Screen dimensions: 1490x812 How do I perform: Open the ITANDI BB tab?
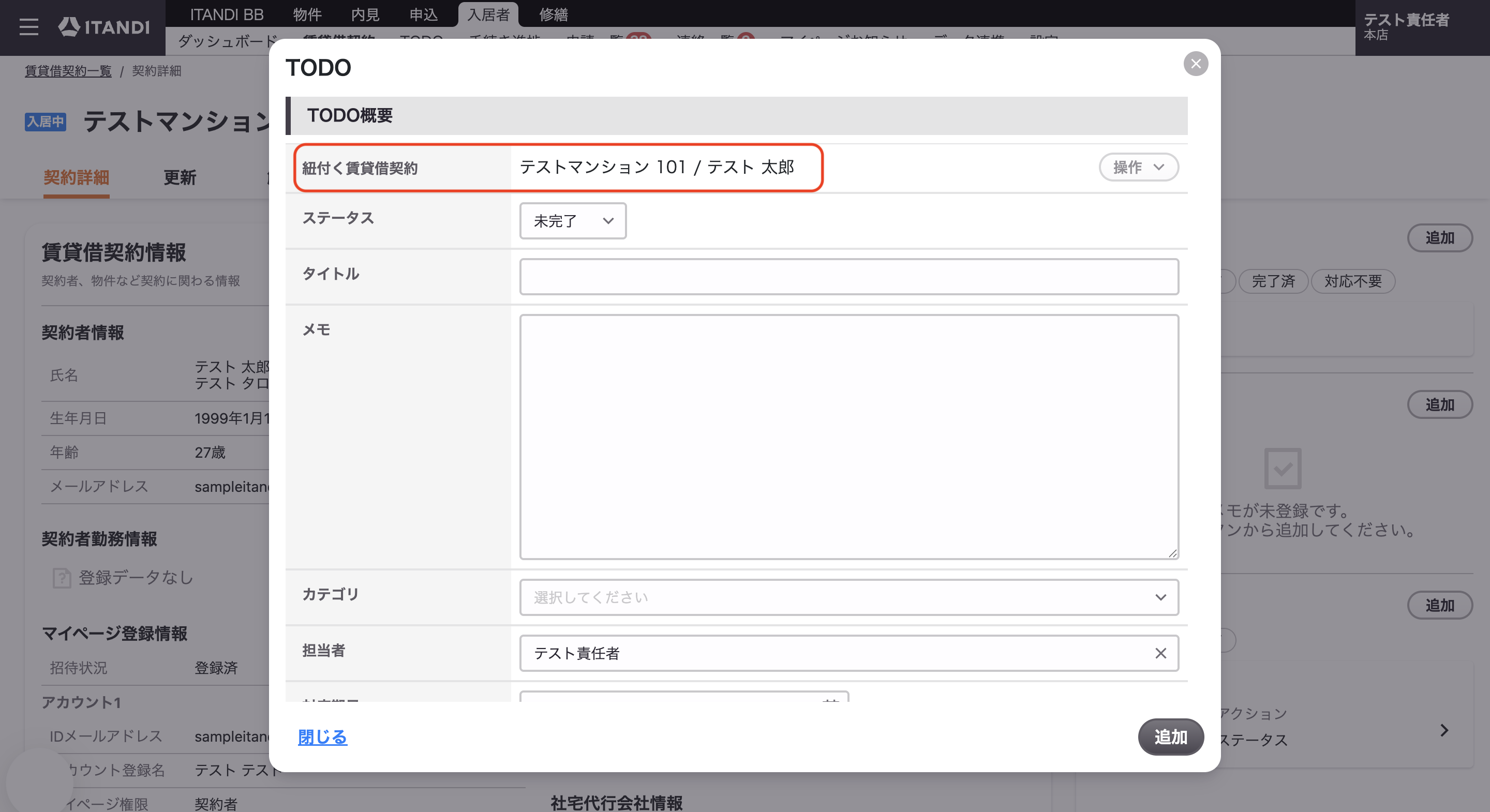pos(227,14)
